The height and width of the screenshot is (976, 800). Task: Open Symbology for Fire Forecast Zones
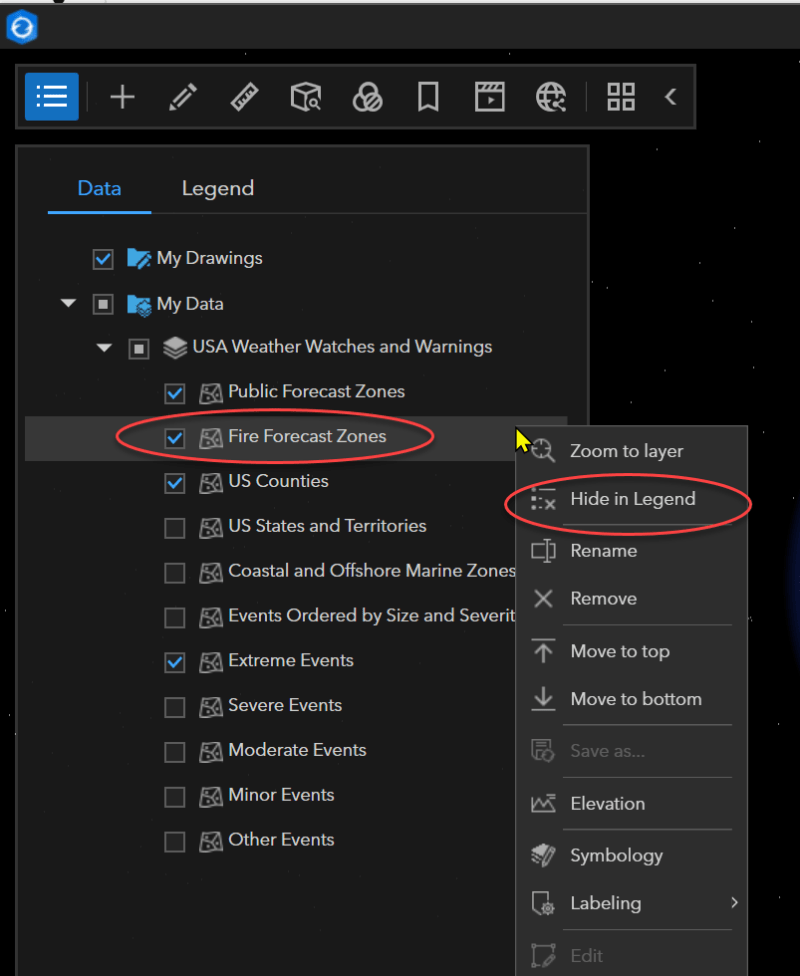[616, 855]
